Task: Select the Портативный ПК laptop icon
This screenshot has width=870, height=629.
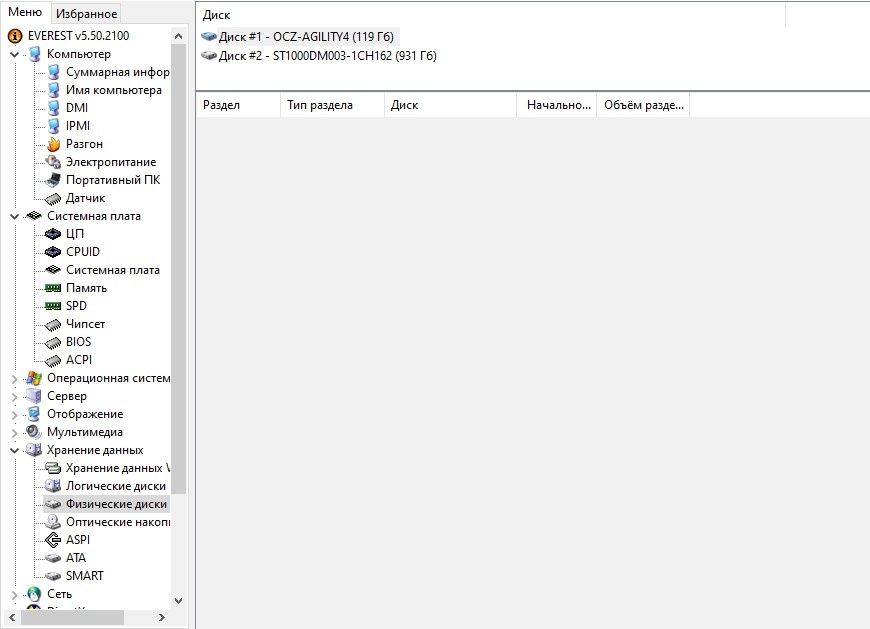Action: [x=53, y=180]
